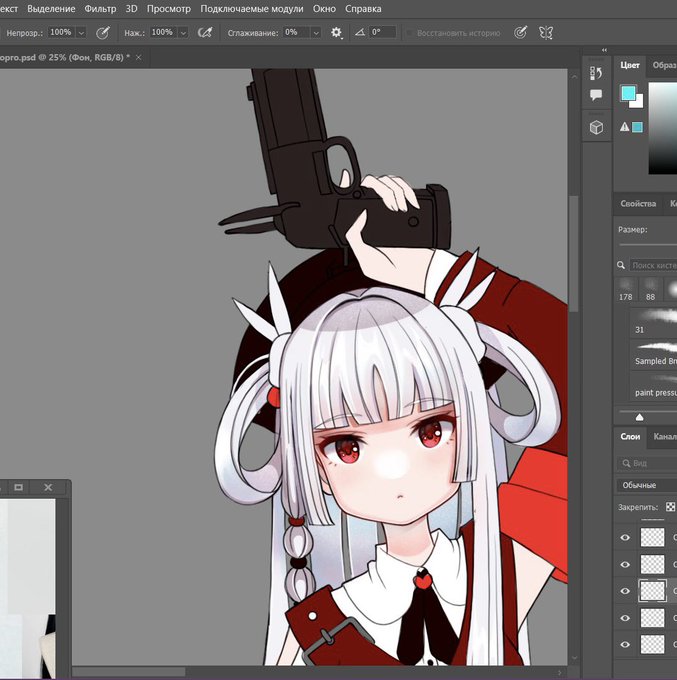Image resolution: width=677 pixels, height=680 pixels.
Task: Maximize the small floating window
Action: coord(19,487)
